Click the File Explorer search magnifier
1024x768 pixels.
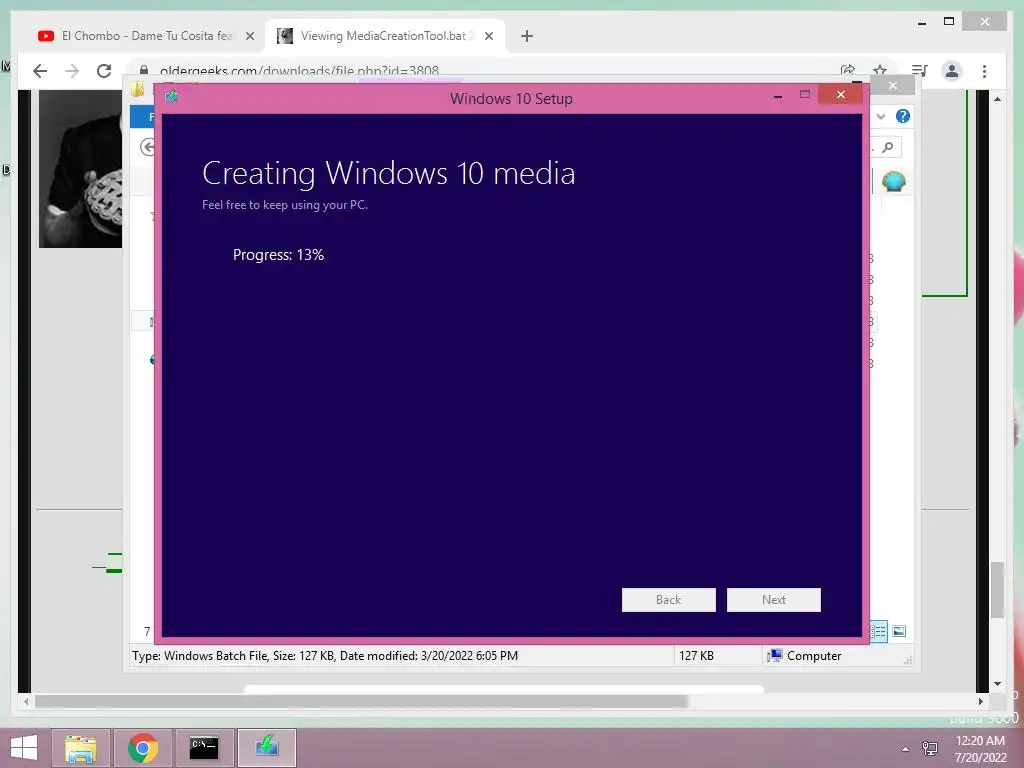[888, 148]
